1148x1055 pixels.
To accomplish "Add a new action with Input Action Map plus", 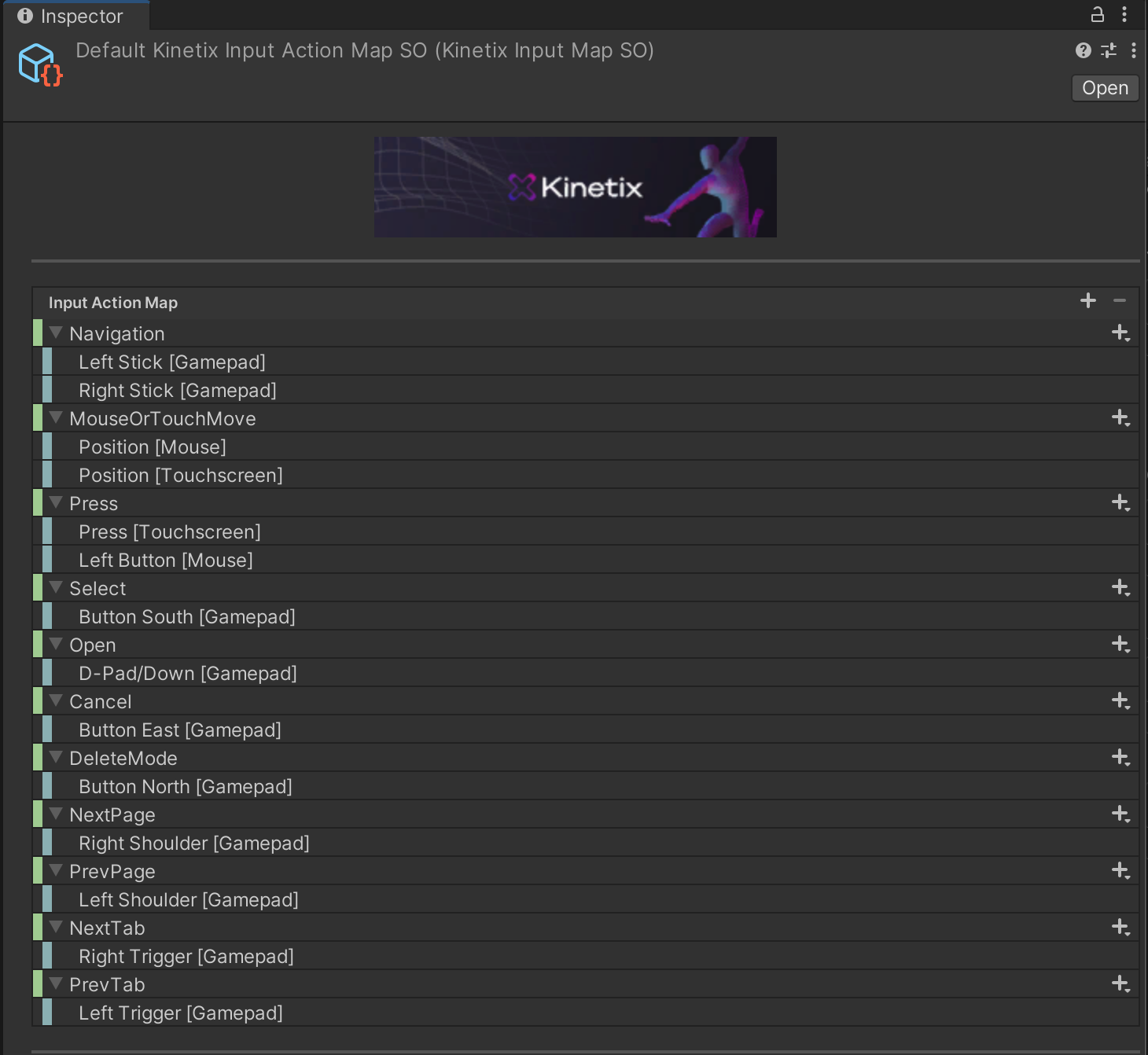I will tap(1088, 300).
